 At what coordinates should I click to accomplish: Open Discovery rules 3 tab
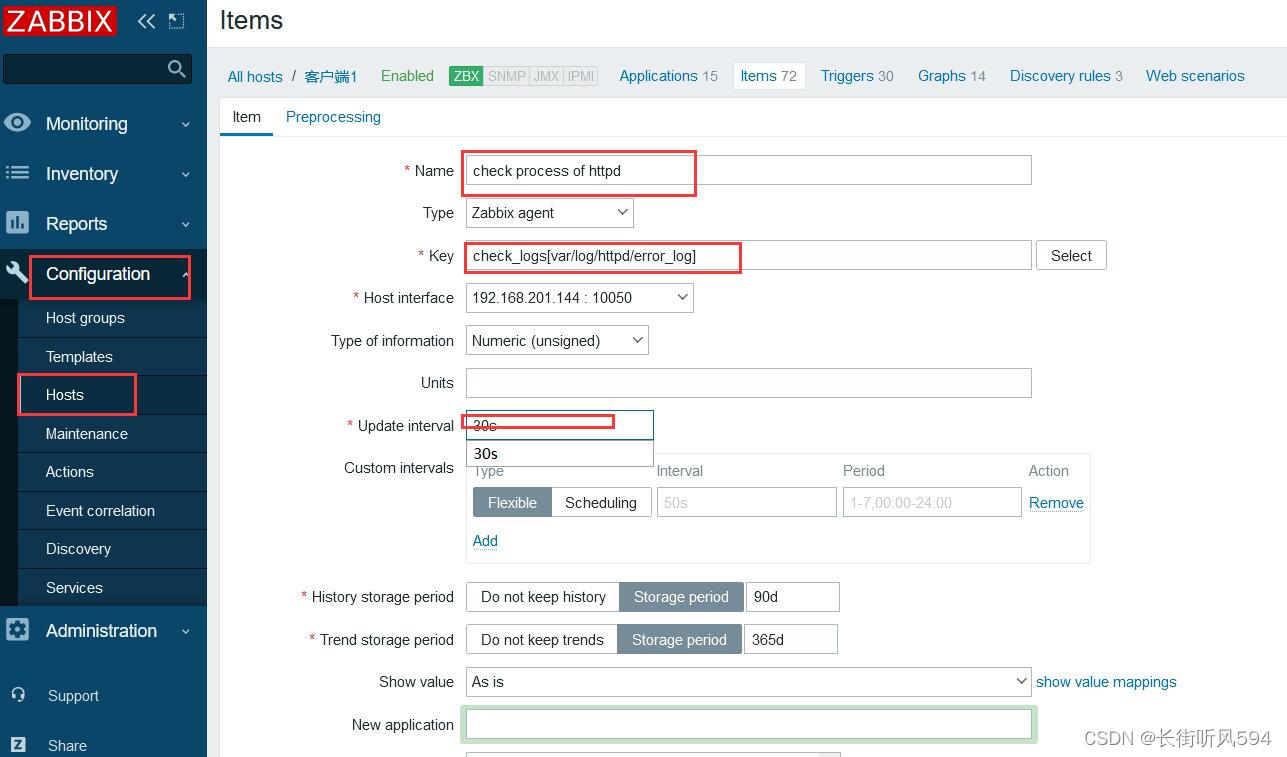point(1066,76)
